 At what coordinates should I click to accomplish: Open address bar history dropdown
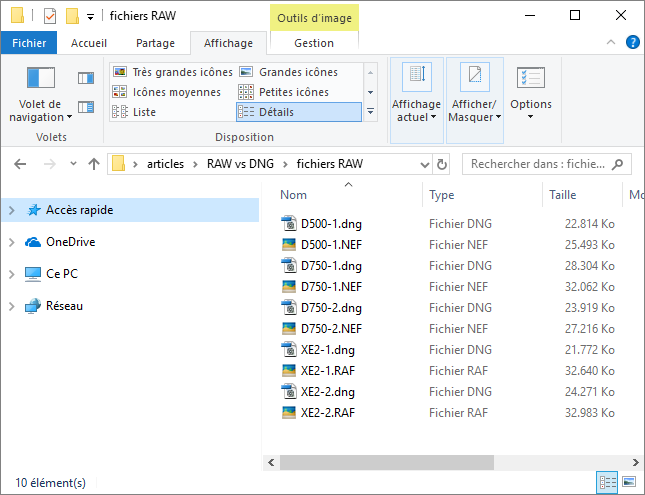pyautogui.click(x=425, y=164)
